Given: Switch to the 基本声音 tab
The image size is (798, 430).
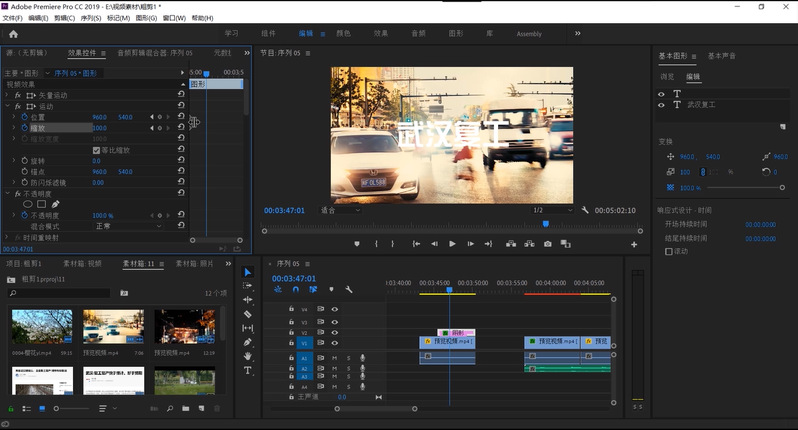Looking at the screenshot, I should click(722, 55).
